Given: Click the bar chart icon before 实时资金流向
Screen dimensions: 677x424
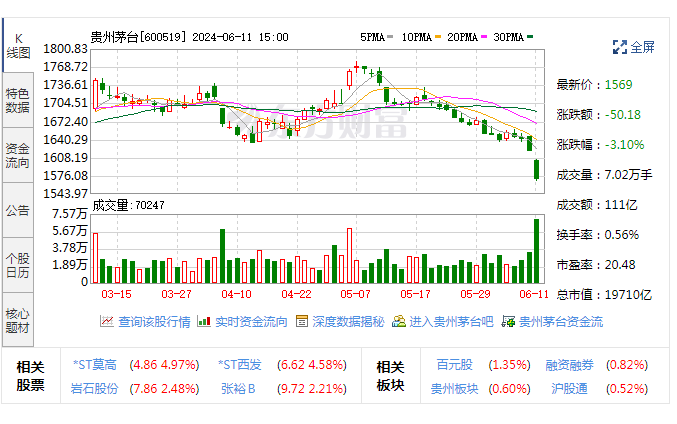Looking at the screenshot, I should (204, 321).
